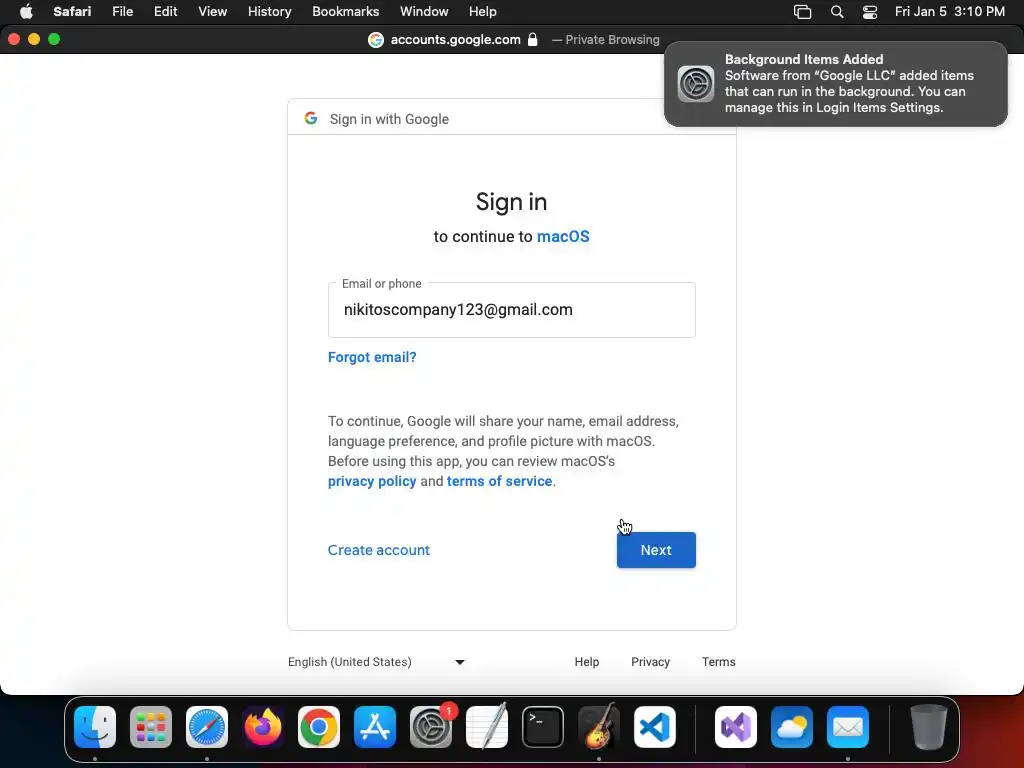Click the date and time in menu bar
This screenshot has height=768, width=1024.
pos(950,12)
